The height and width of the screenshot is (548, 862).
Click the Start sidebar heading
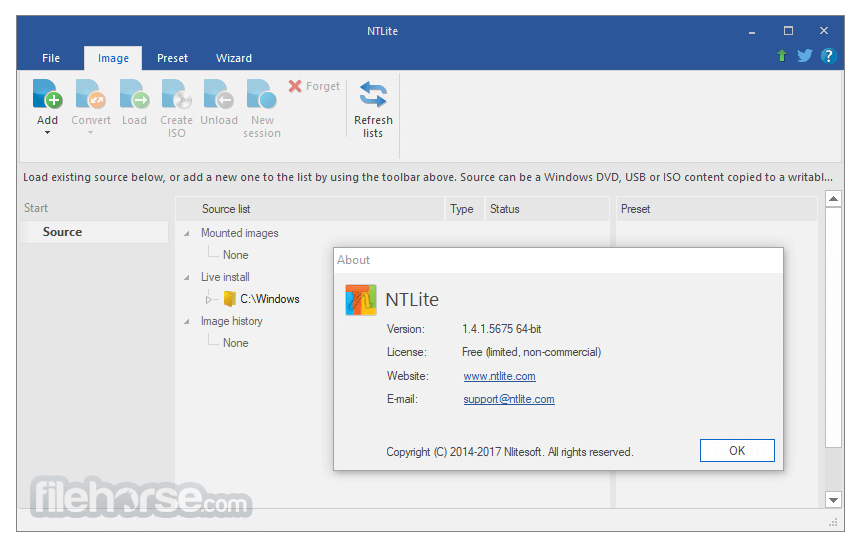coord(36,208)
